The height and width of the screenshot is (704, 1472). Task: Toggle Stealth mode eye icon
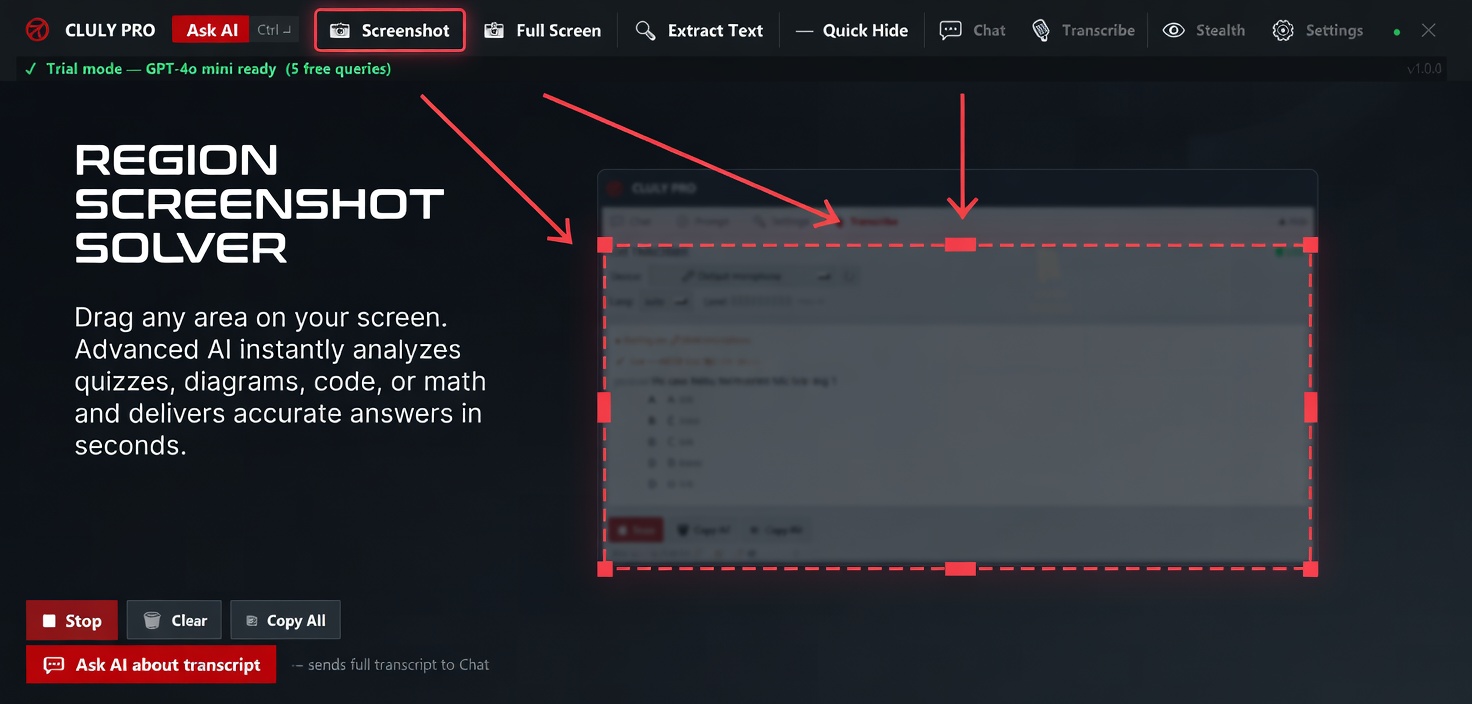coord(1173,30)
